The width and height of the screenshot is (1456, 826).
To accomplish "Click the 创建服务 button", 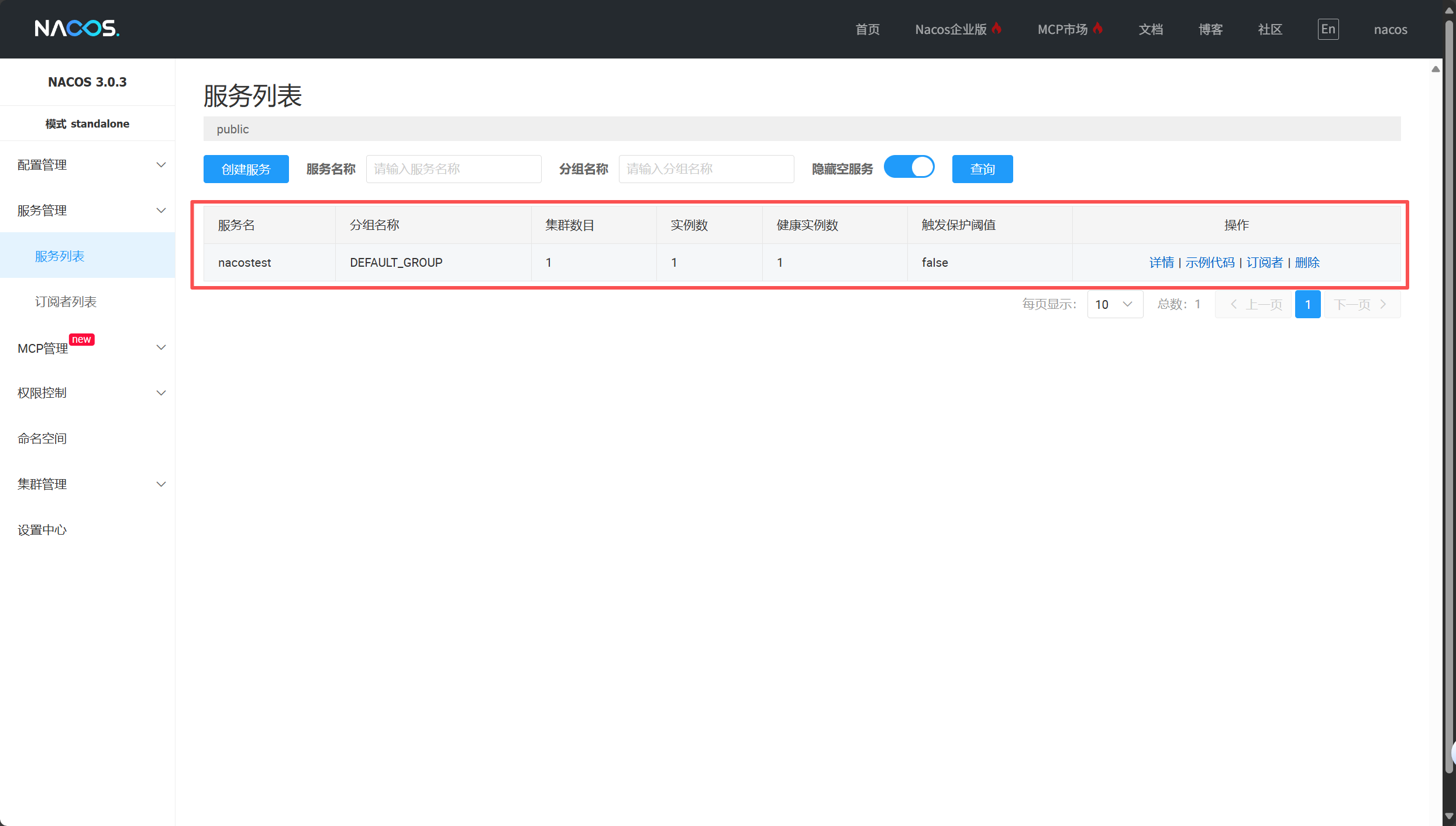I will click(246, 169).
